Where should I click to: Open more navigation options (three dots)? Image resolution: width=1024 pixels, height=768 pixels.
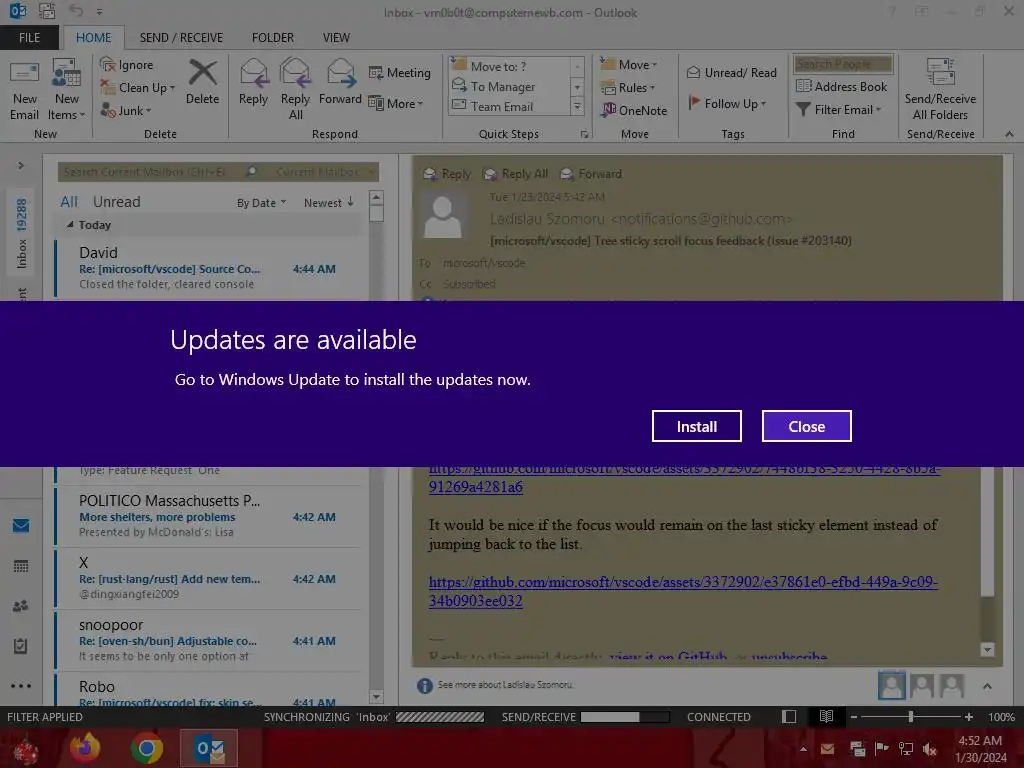[x=21, y=686]
